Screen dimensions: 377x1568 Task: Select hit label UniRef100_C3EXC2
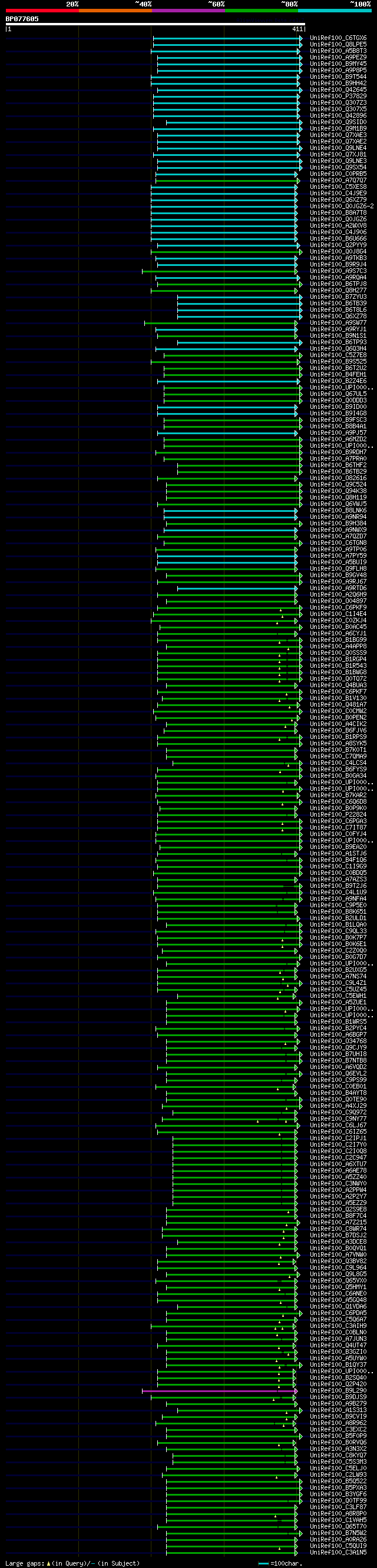point(338,1429)
